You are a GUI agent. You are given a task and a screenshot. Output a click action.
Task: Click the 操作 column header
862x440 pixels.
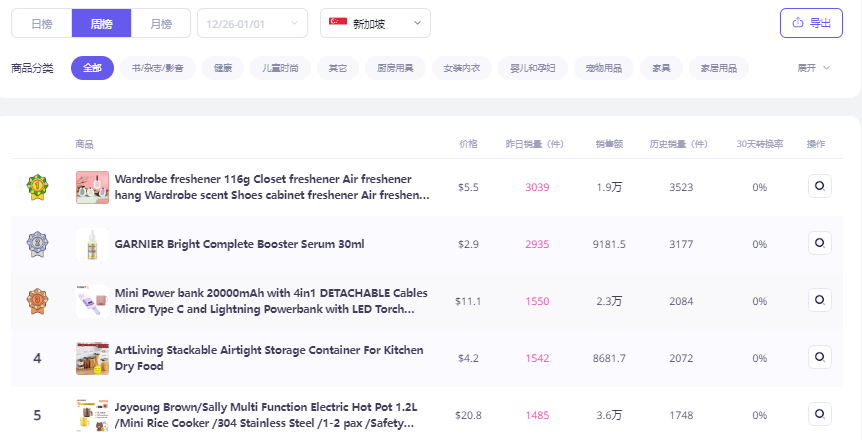816,144
